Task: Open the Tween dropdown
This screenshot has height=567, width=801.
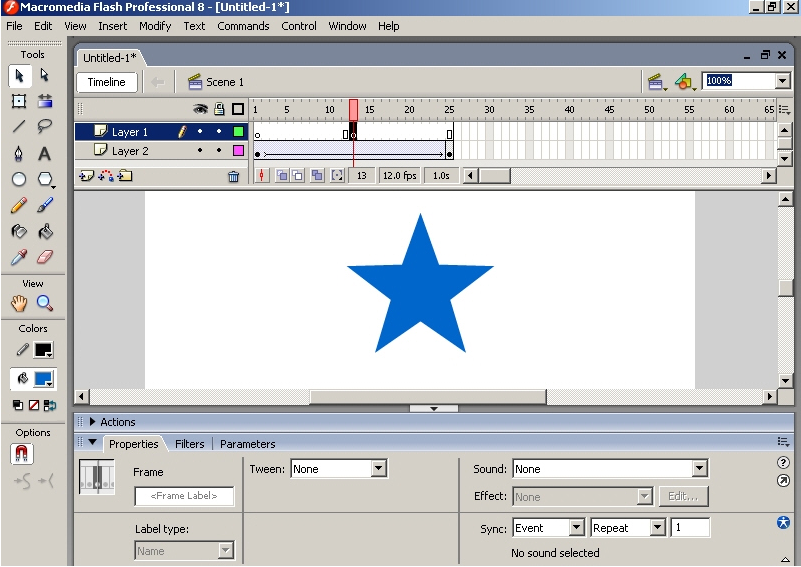Action: 378,468
